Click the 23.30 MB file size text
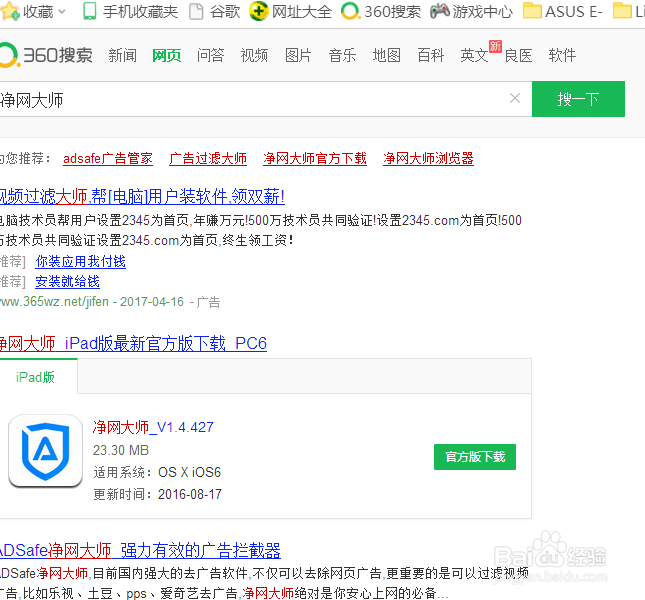645x600 pixels. click(121, 450)
